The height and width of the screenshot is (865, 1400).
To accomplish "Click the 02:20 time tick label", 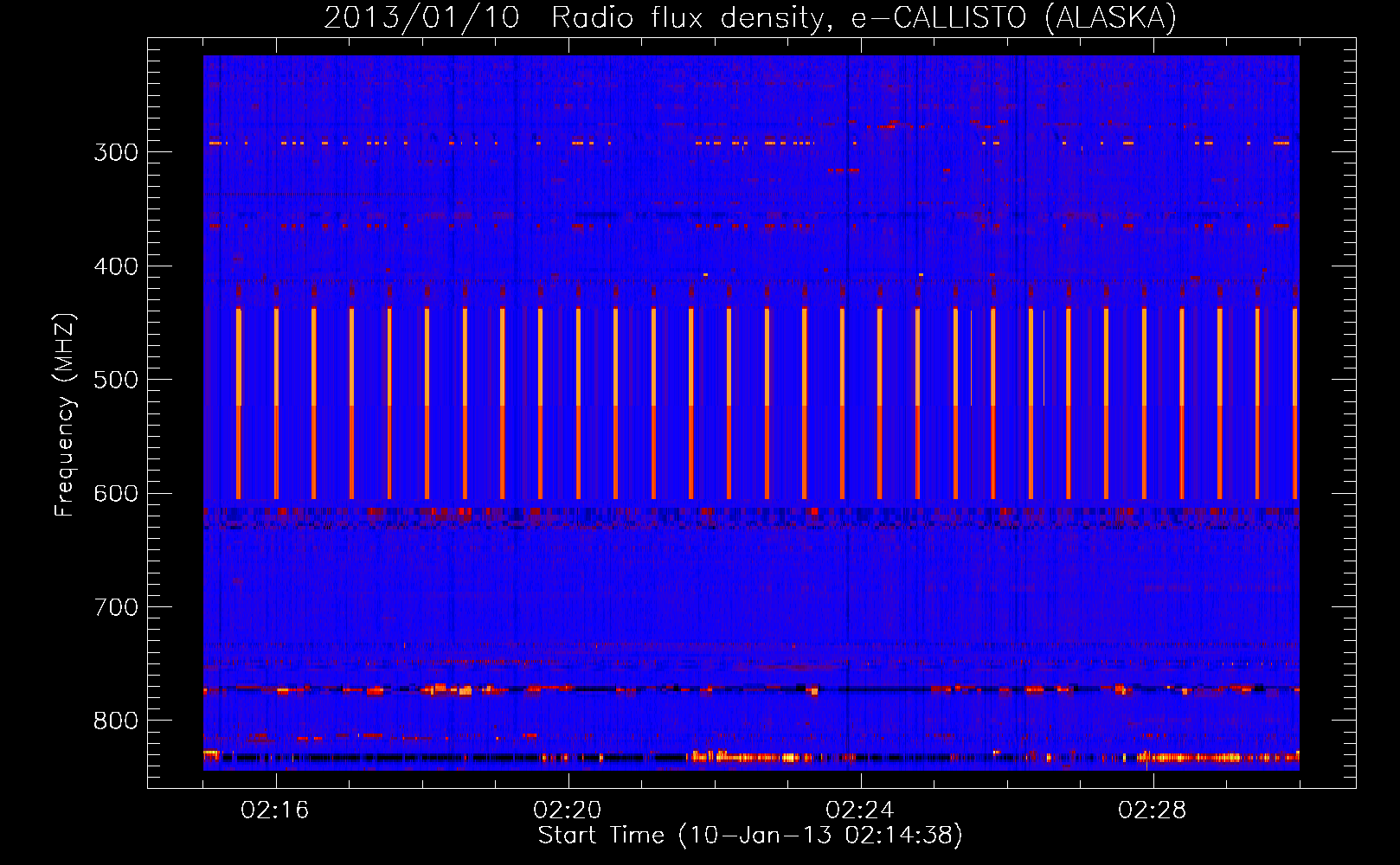I will click(568, 811).
